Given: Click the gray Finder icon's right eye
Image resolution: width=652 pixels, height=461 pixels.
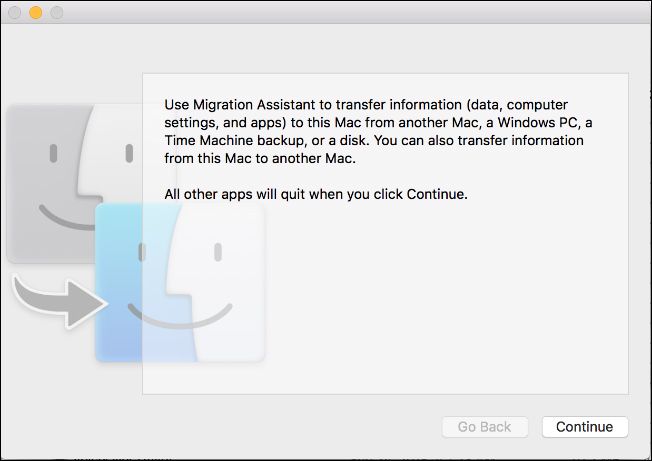Looking at the screenshot, I should point(128,154).
